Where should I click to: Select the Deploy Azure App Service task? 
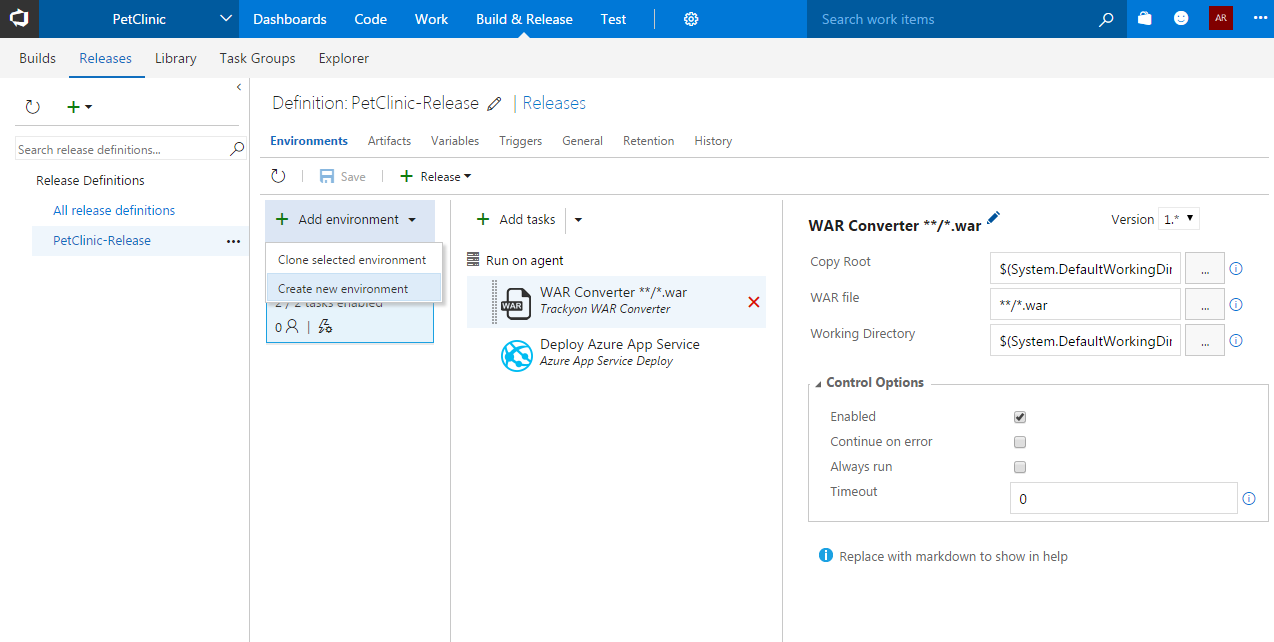pyautogui.click(x=616, y=354)
